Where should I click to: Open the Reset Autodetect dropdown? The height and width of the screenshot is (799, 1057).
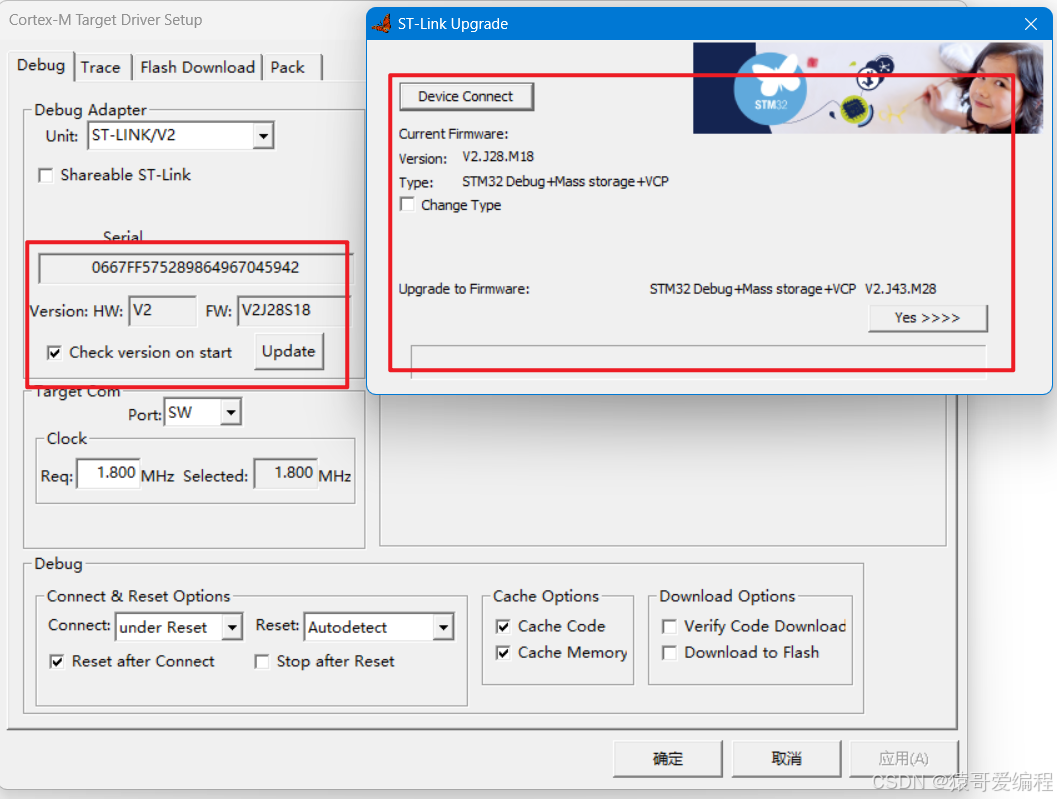[x=443, y=627]
